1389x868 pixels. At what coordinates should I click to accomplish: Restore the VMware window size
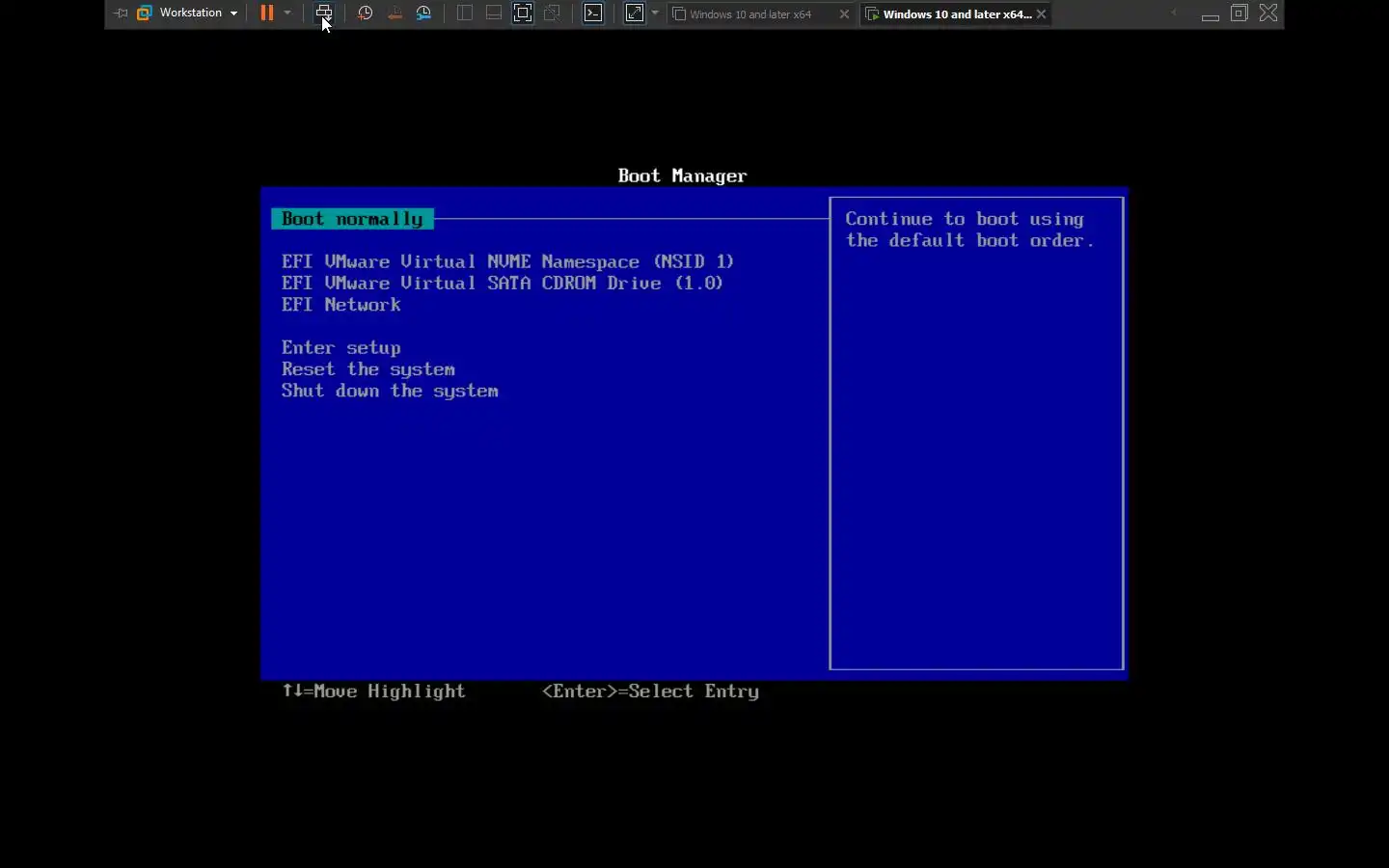click(1239, 14)
